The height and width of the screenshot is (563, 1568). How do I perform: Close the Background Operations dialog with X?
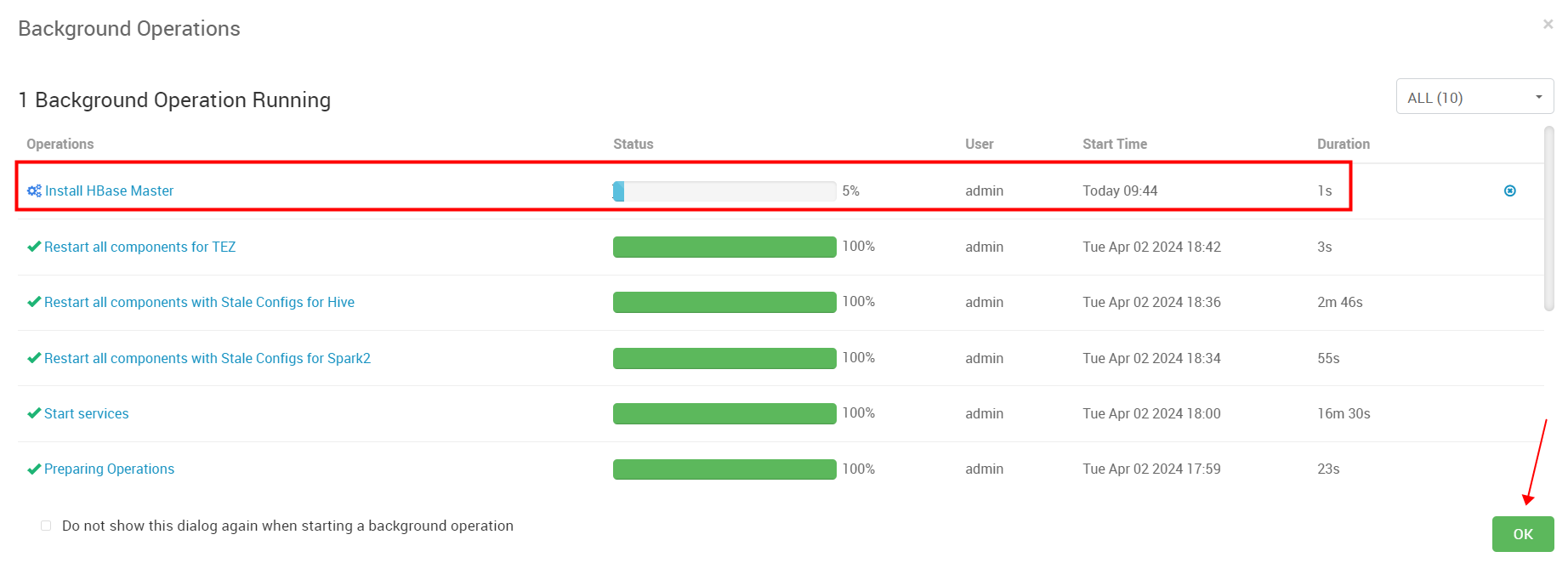(x=1548, y=25)
